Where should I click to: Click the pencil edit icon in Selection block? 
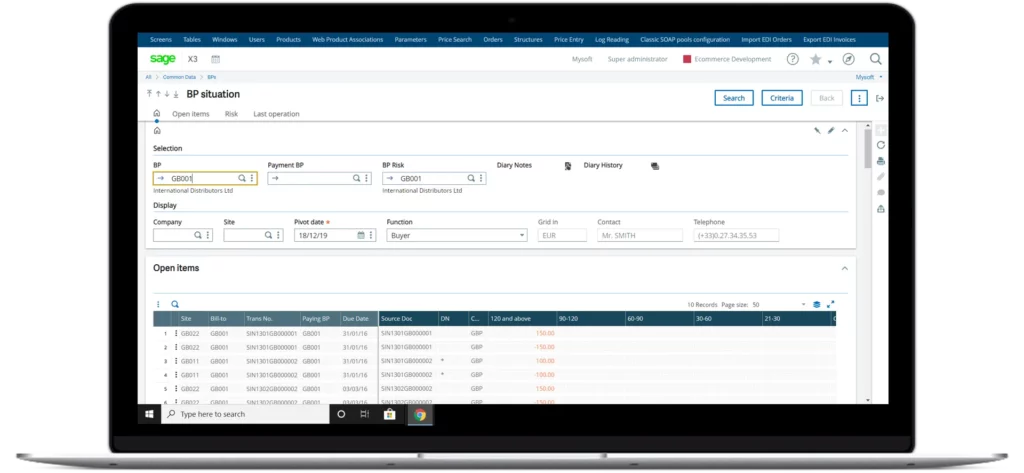click(x=831, y=131)
